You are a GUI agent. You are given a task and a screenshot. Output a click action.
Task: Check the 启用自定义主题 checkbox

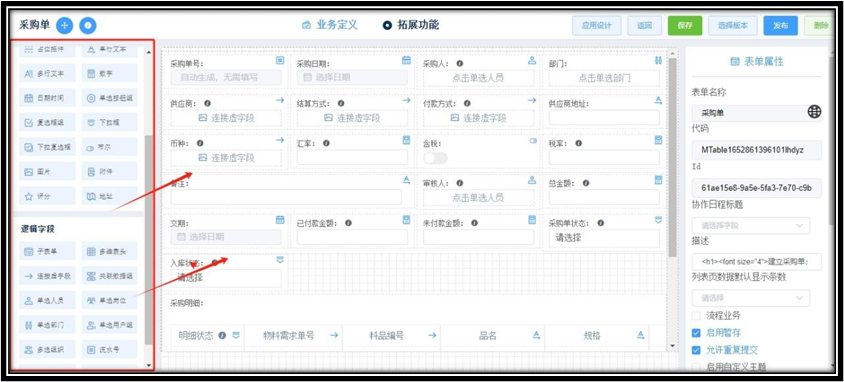pos(696,367)
